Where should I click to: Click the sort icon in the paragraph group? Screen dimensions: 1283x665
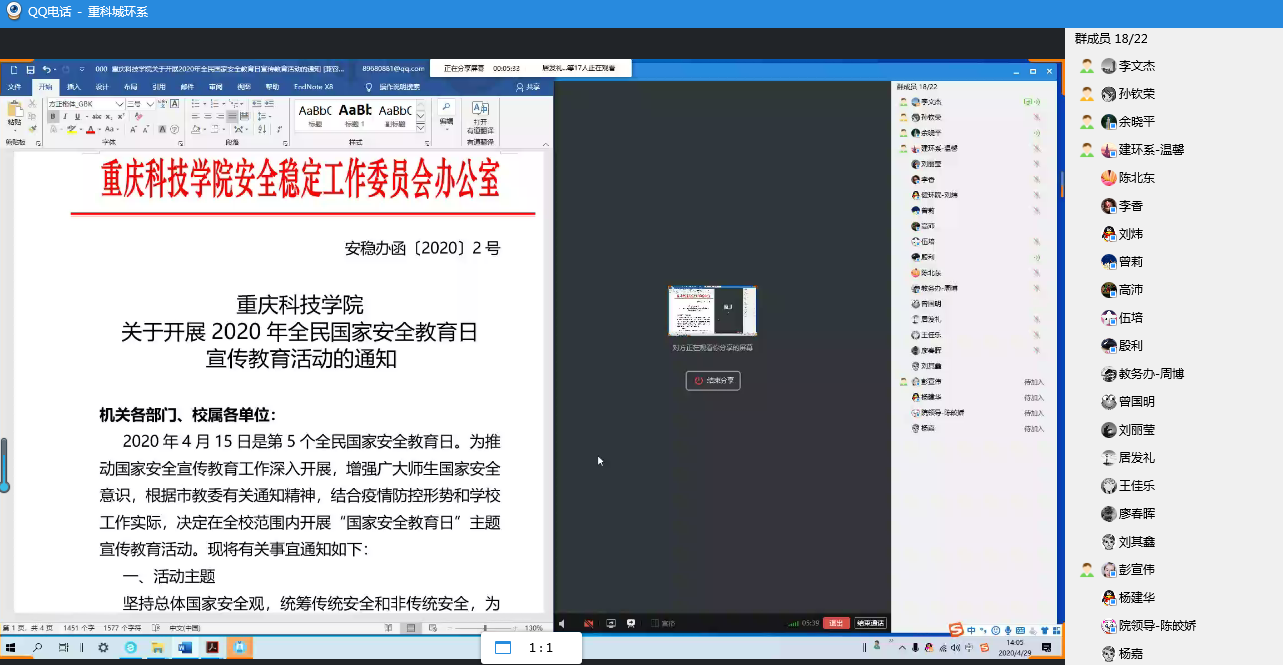tap(262, 129)
